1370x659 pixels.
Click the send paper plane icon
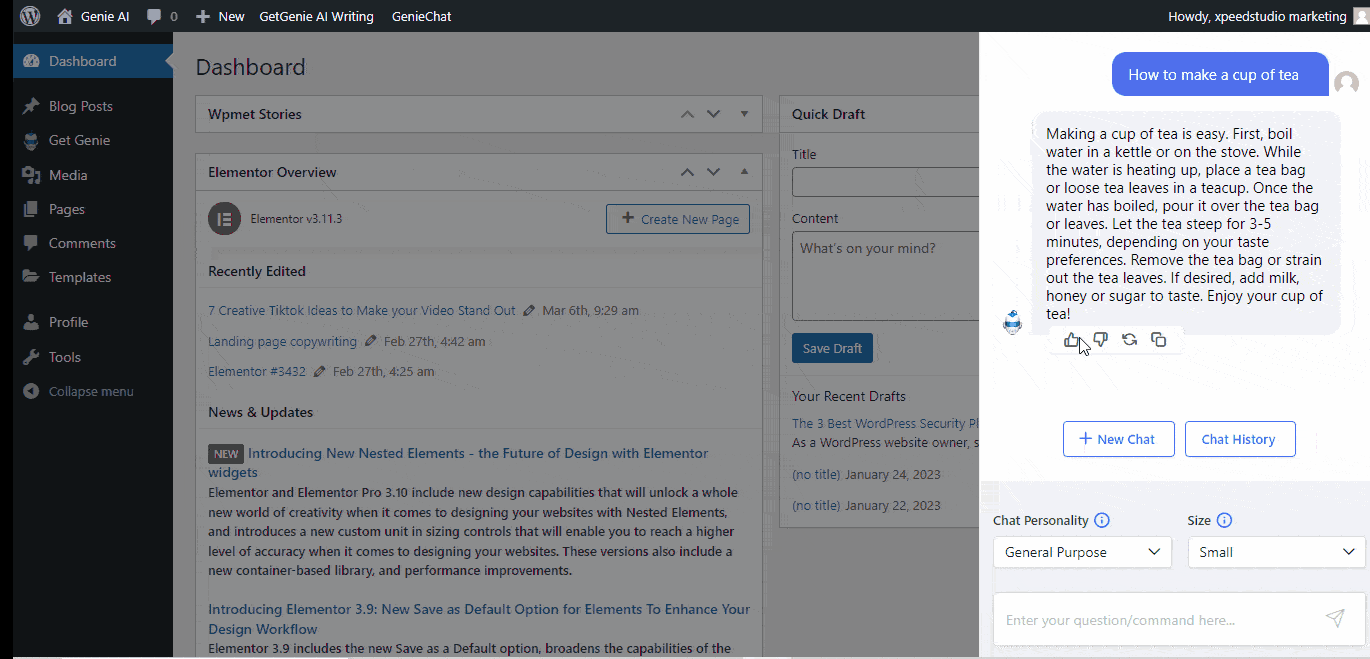[1335, 619]
